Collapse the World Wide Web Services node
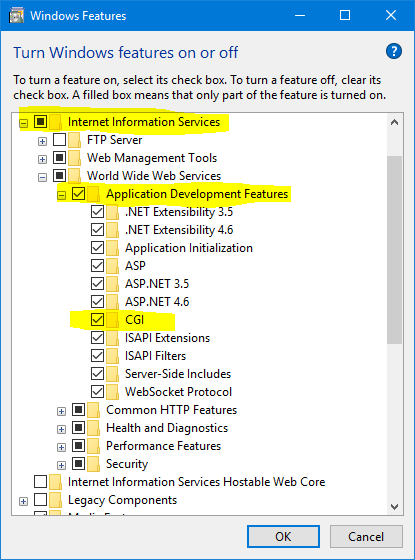415x560 pixels. tap(42, 178)
